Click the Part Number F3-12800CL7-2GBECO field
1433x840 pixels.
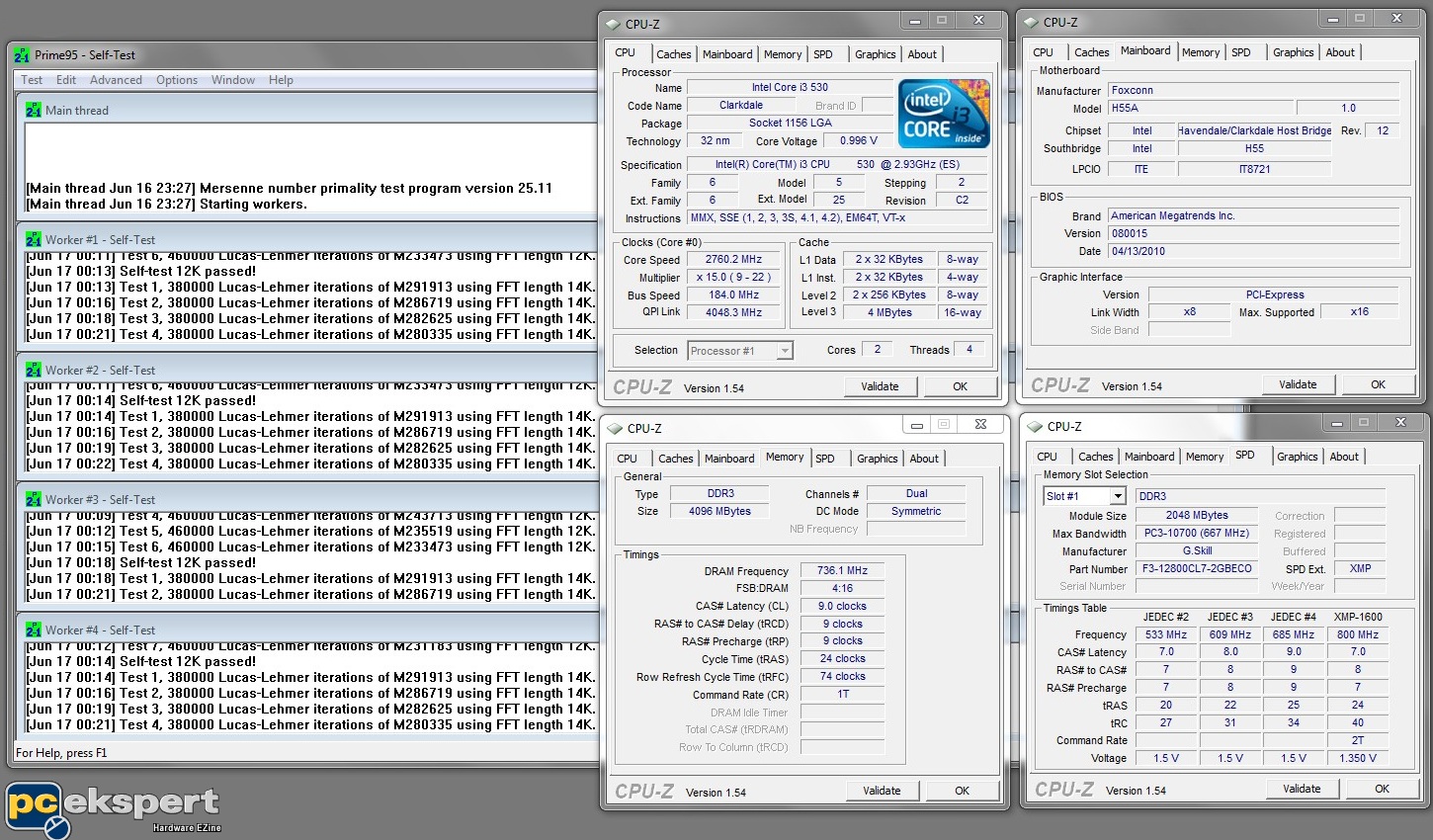tap(1197, 569)
